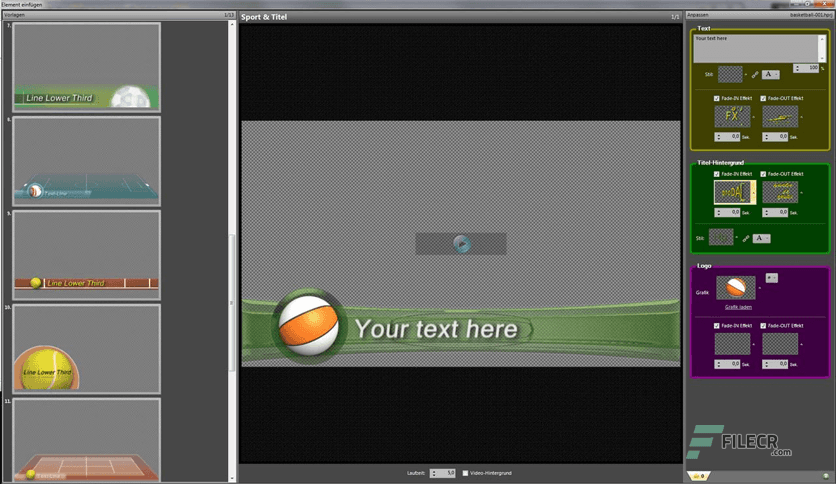Open the font A dropdown in Titel-Hintergrund

click(x=761, y=238)
